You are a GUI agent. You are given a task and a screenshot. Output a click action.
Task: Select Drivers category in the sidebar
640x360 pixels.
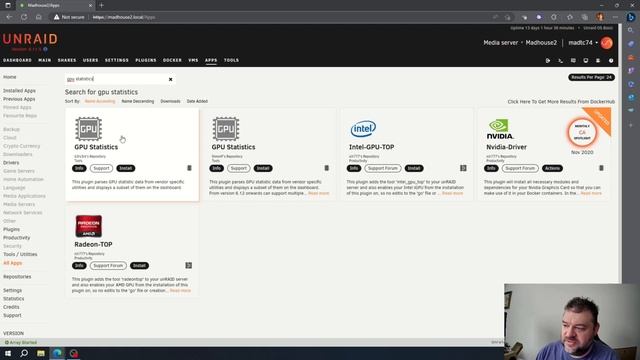pyautogui.click(x=11, y=162)
